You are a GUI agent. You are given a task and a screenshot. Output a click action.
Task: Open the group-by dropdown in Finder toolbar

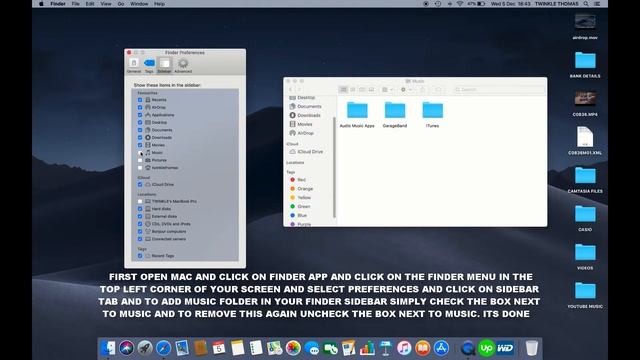(x=387, y=89)
